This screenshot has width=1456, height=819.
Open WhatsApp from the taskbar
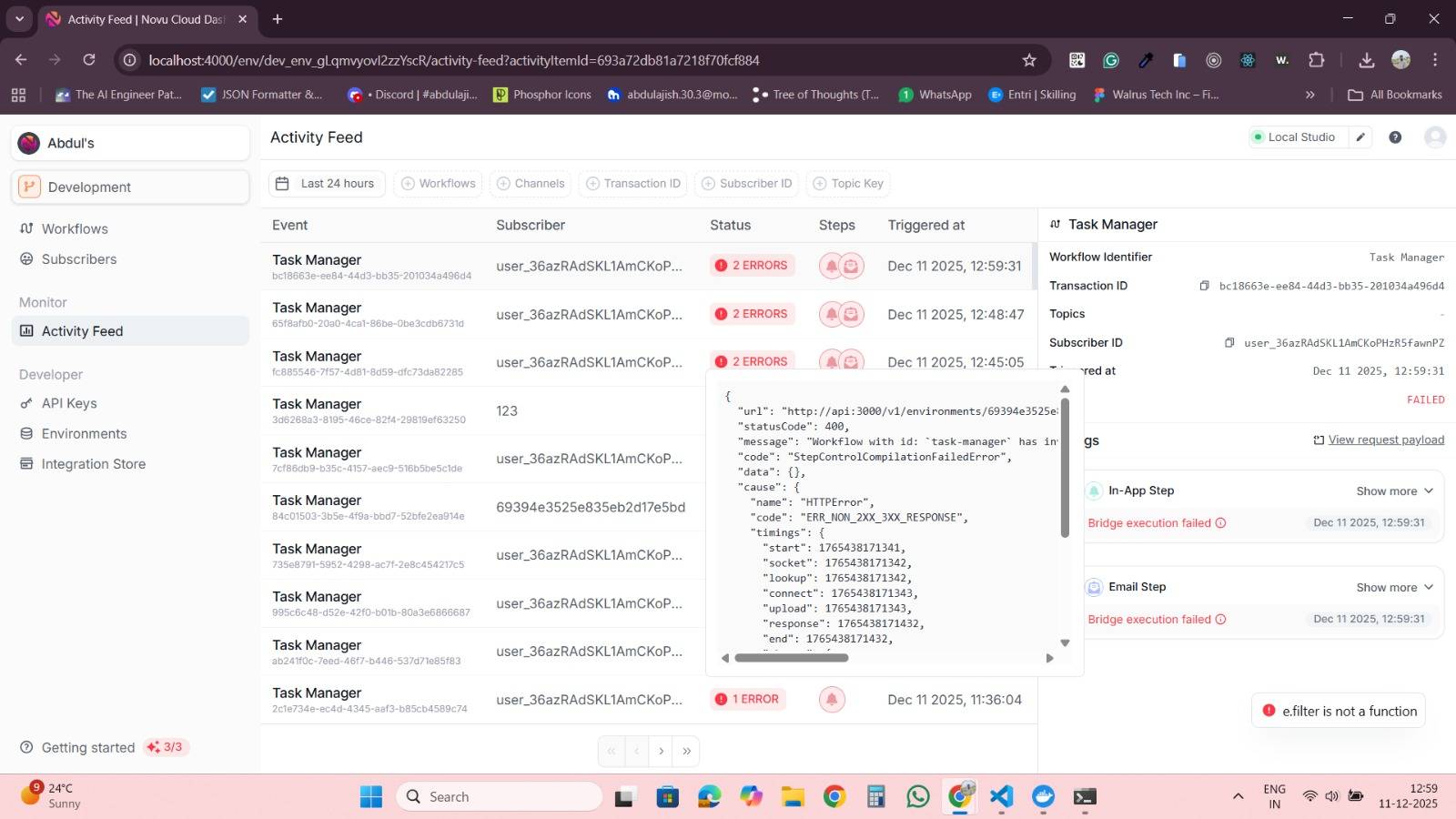(917, 797)
